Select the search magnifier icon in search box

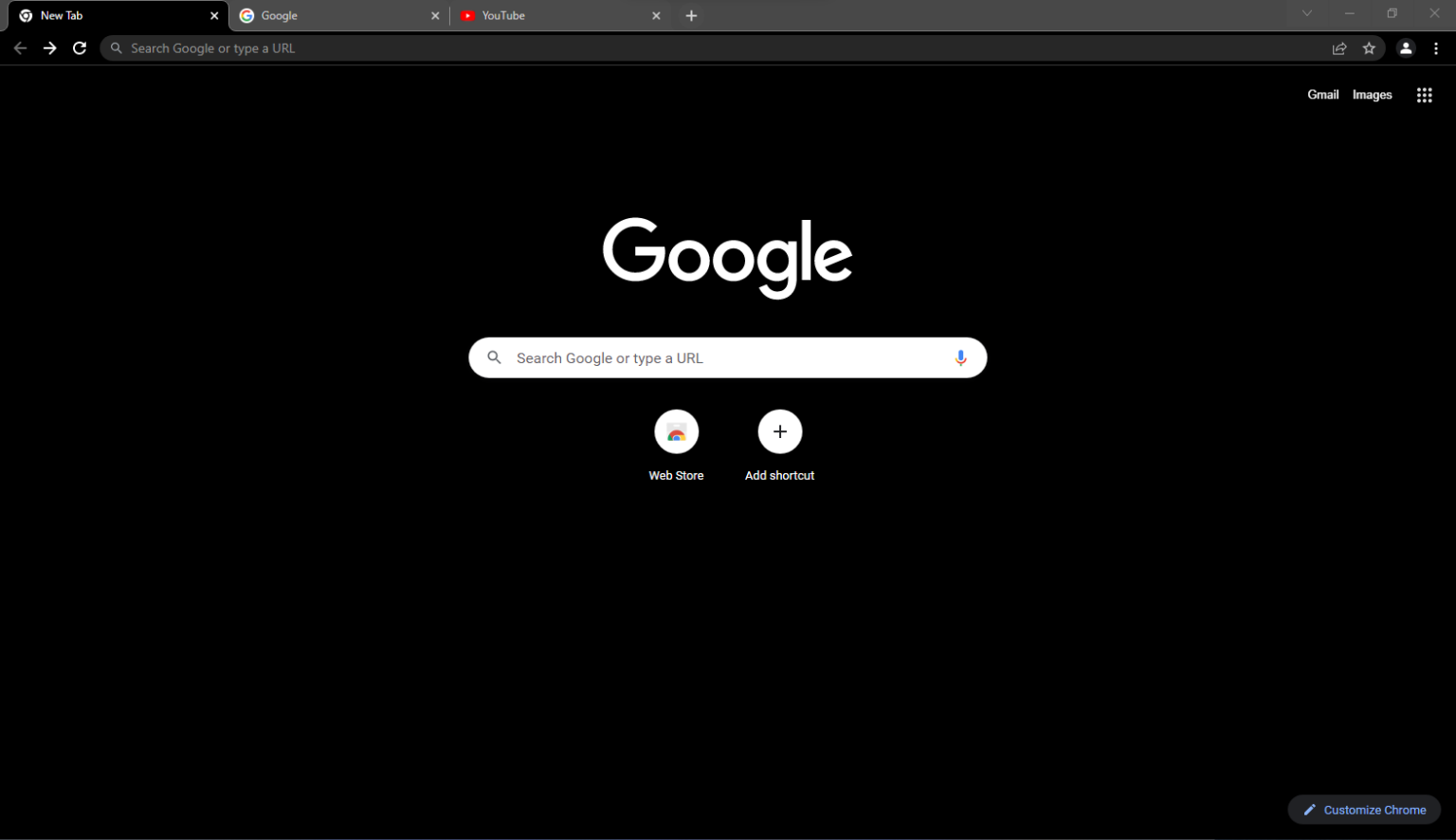(494, 357)
